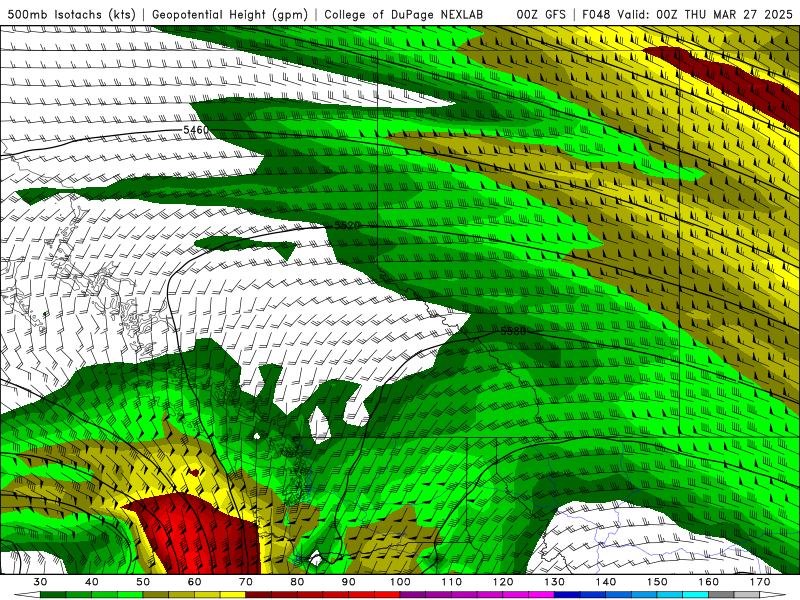The width and height of the screenshot is (800, 600).
Task: Click the 160 knot legend label
Action: coord(709,582)
